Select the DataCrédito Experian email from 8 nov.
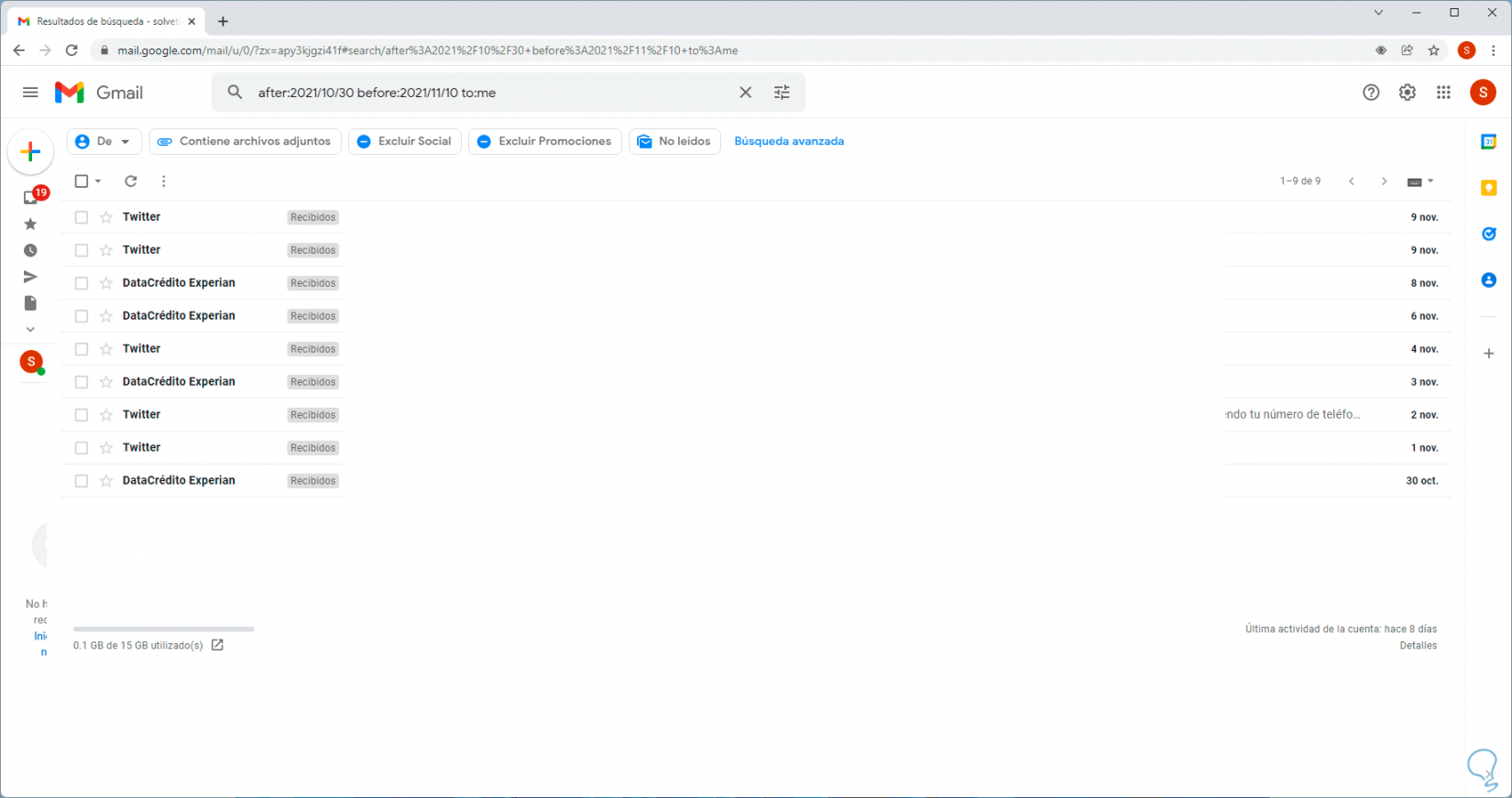1512x798 pixels. pos(82,283)
